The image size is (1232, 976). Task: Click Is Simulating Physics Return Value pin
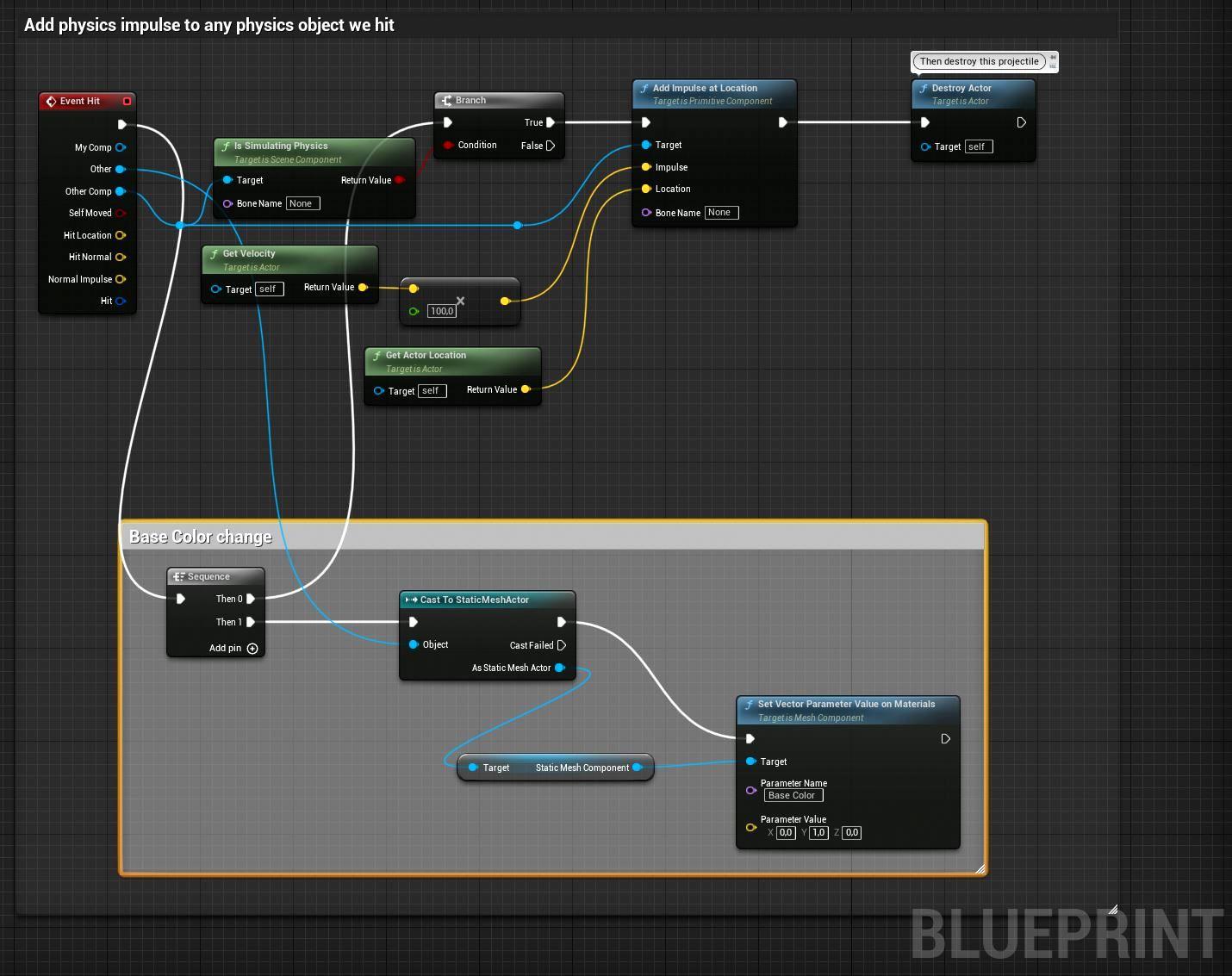click(400, 180)
